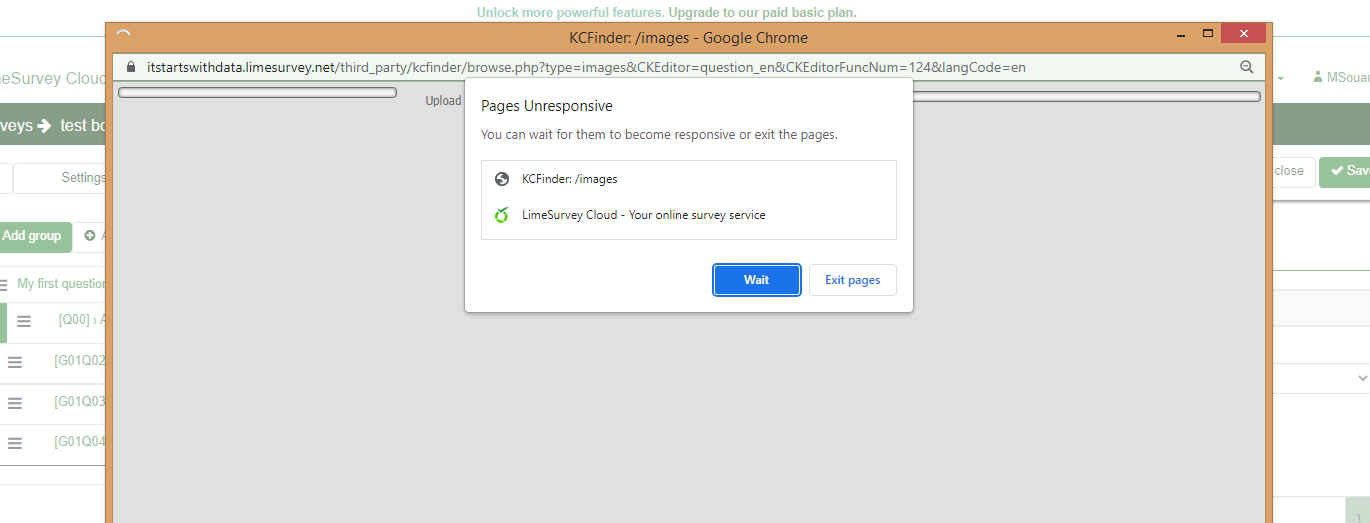Minimize the KCFinder Chrome window
Image resolution: width=1370 pixels, height=523 pixels.
pos(1180,34)
